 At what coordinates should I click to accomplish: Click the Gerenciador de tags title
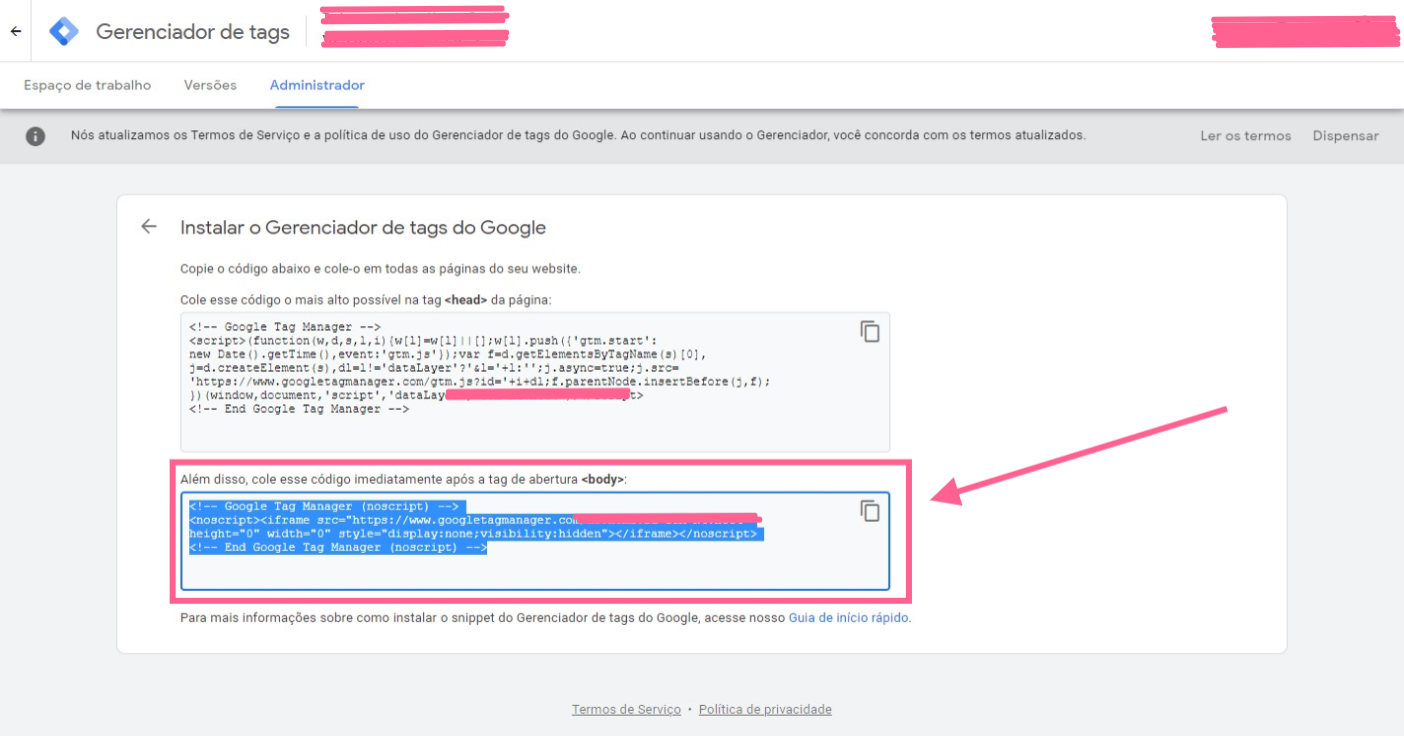[193, 32]
